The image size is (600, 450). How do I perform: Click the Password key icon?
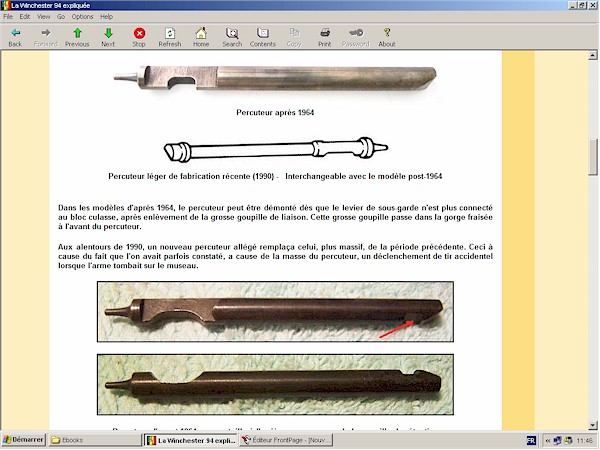355,37
